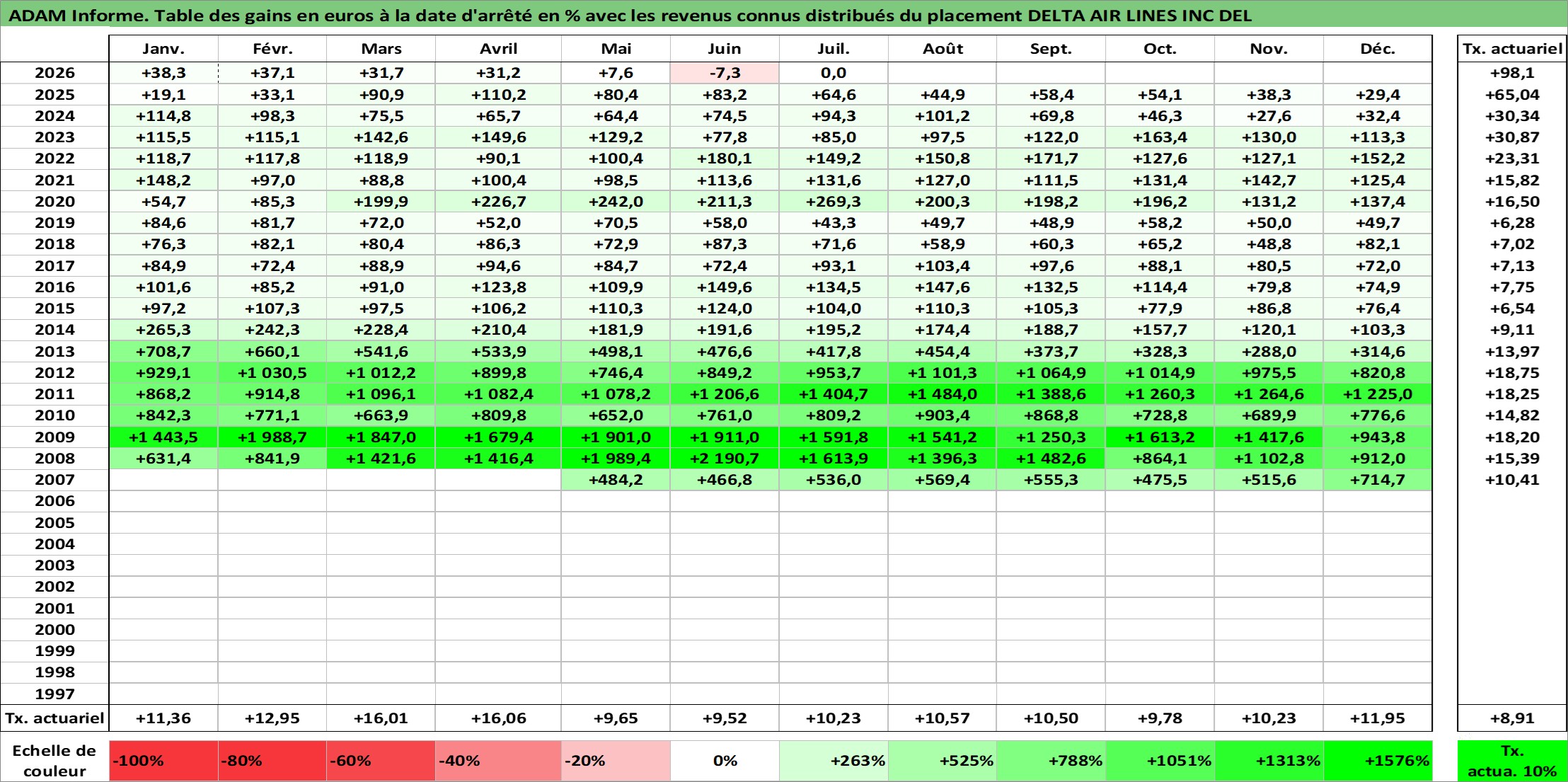Select the 0,0 cell for Juil. 2026
1568x782 pixels.
tap(834, 73)
